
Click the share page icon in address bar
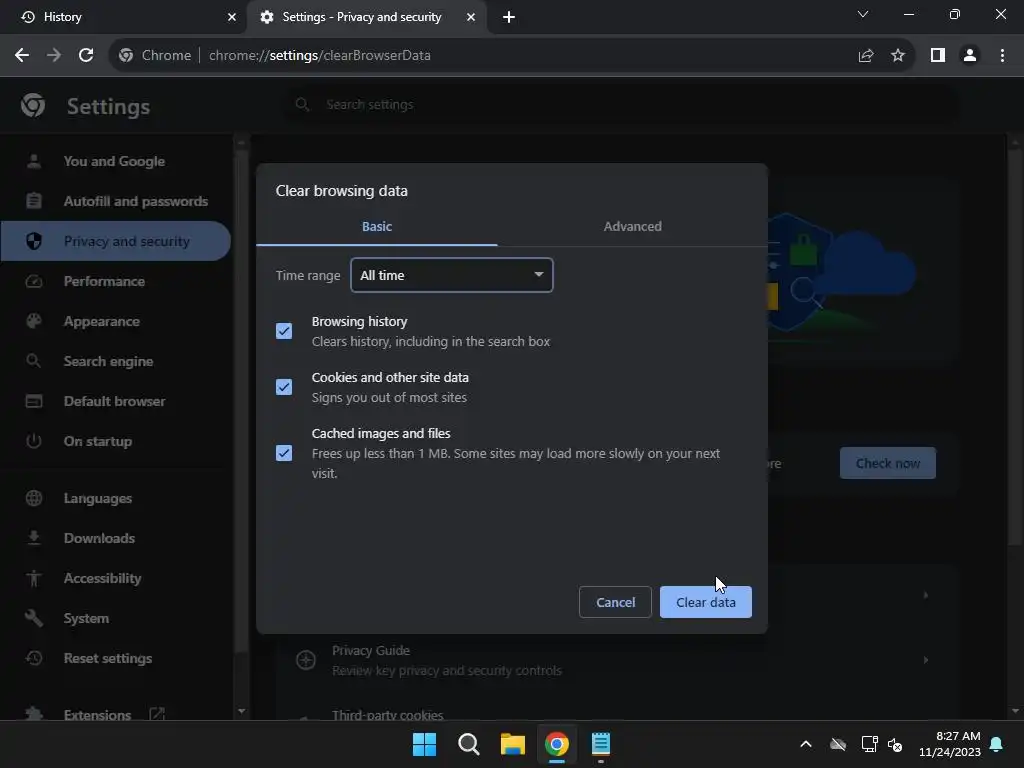(866, 56)
